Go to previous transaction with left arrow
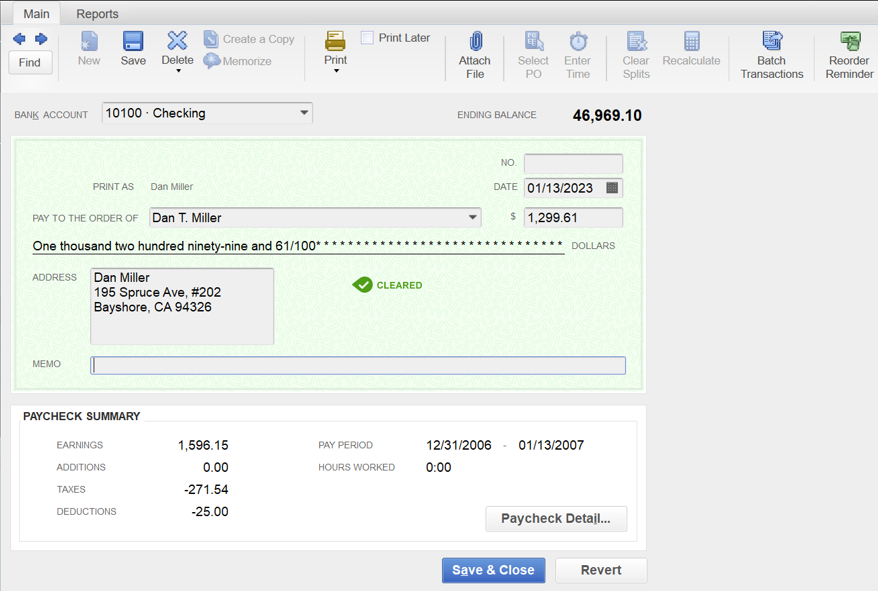 tap(19, 39)
